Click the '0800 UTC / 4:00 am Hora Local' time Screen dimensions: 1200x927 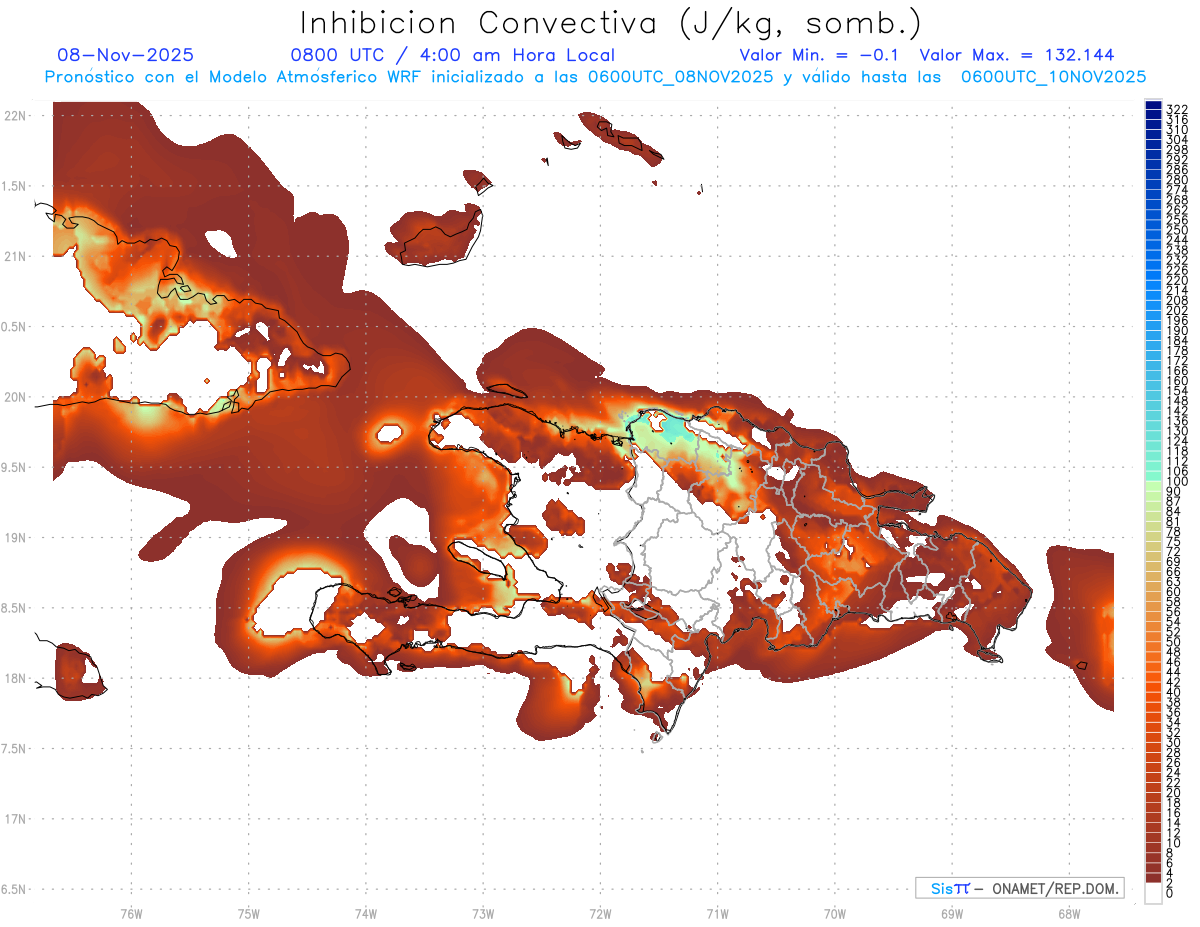[453, 55]
